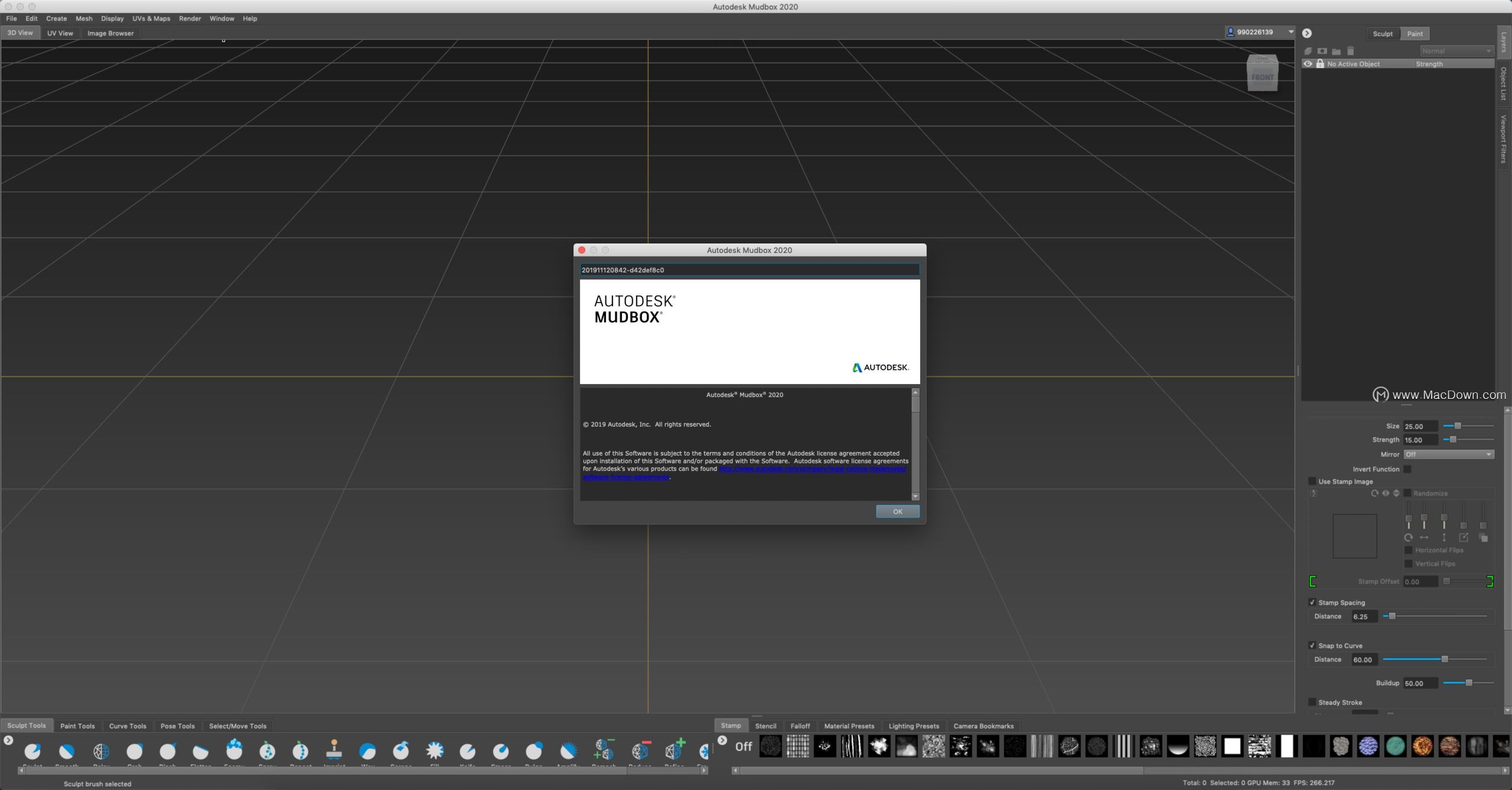Enable Use Stamp Image checkbox
This screenshot has width=1512, height=790.
(x=1312, y=482)
